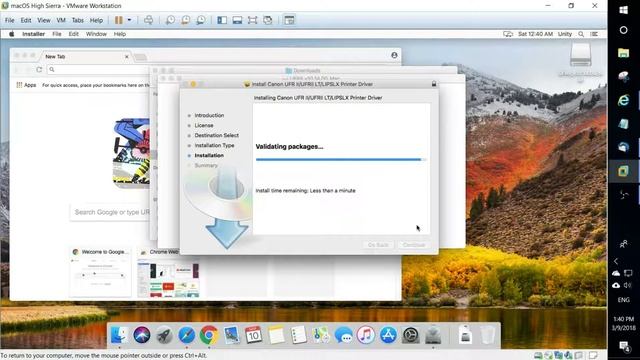The height and width of the screenshot is (360, 640).
Task: Open the dropdown arrow next to pause button
Action: coord(129,20)
